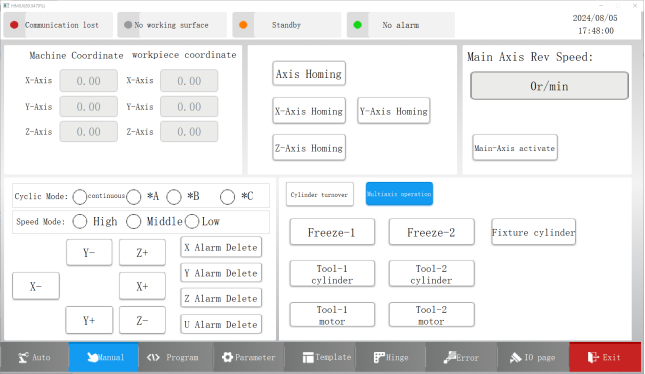
Task: Click the orange Standby status indicator
Action: pyautogui.click(x=243, y=25)
